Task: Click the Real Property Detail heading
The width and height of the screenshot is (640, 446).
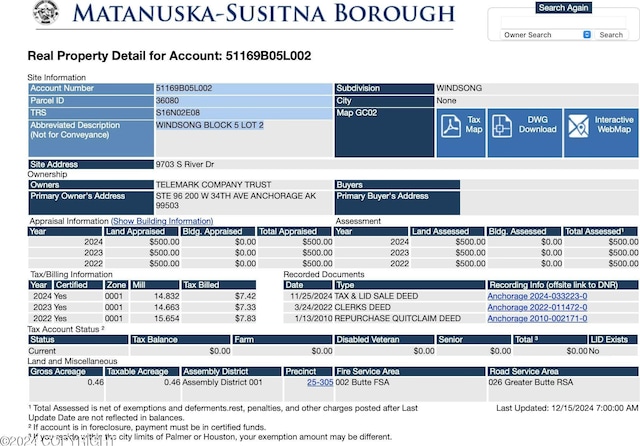Action: [169, 56]
